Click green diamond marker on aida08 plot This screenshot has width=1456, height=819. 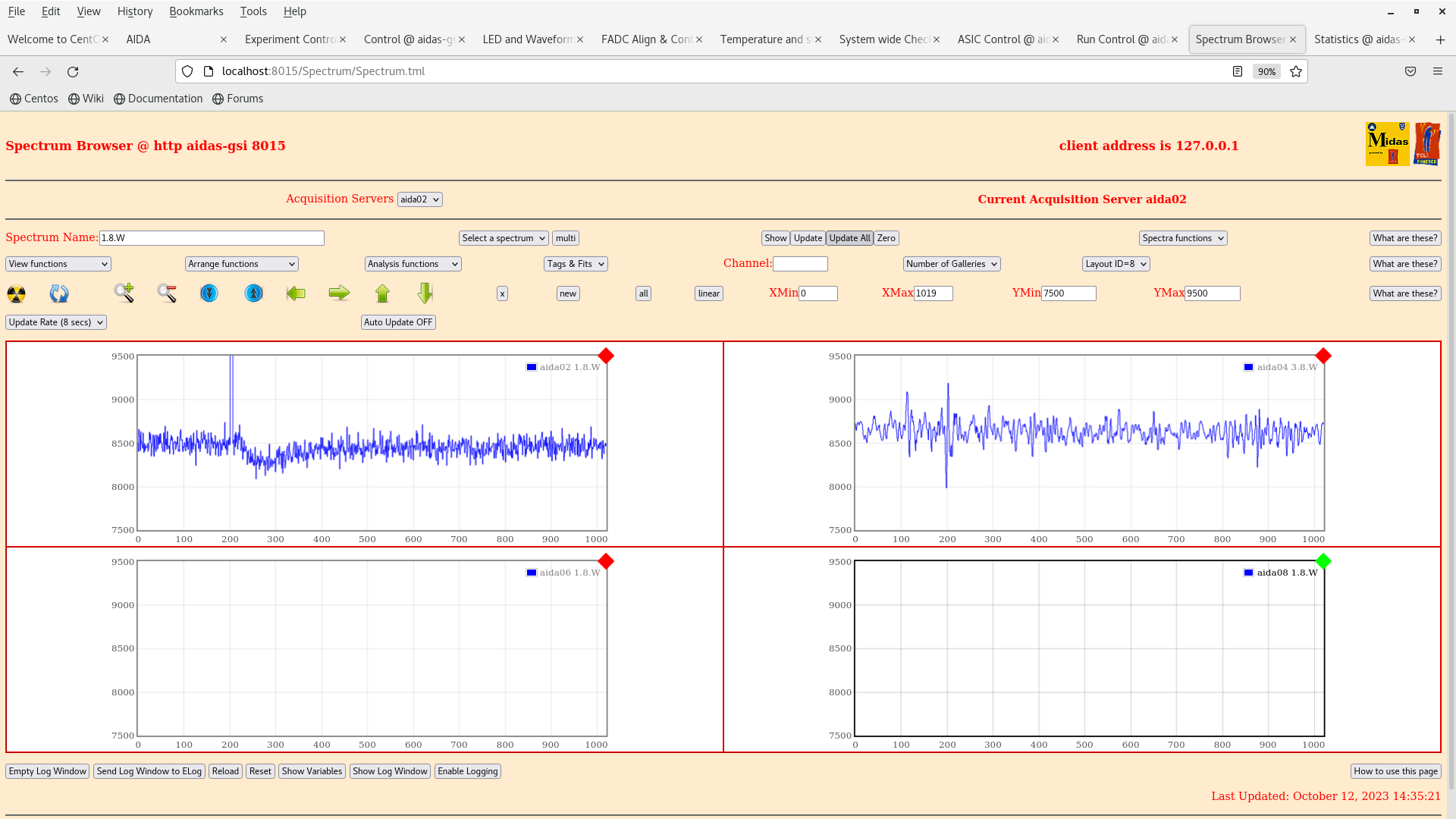pyautogui.click(x=1323, y=561)
